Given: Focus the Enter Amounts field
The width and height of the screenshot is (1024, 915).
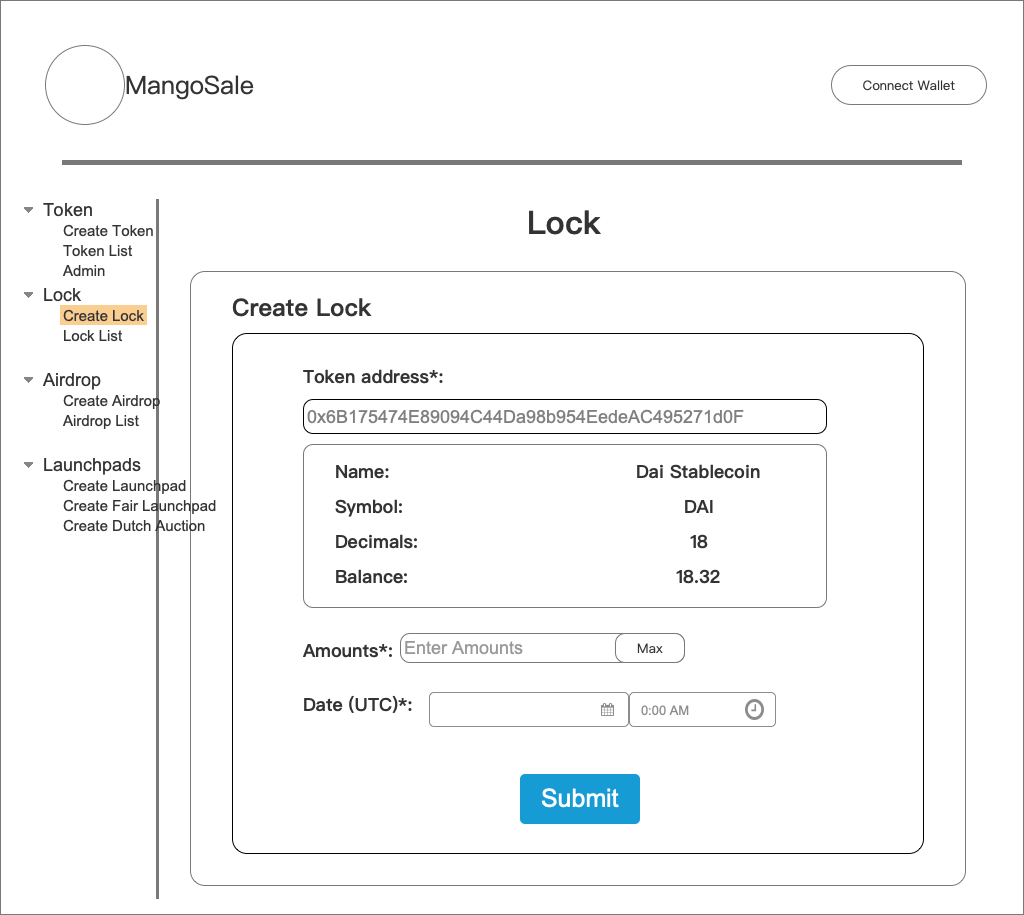Looking at the screenshot, I should (508, 648).
